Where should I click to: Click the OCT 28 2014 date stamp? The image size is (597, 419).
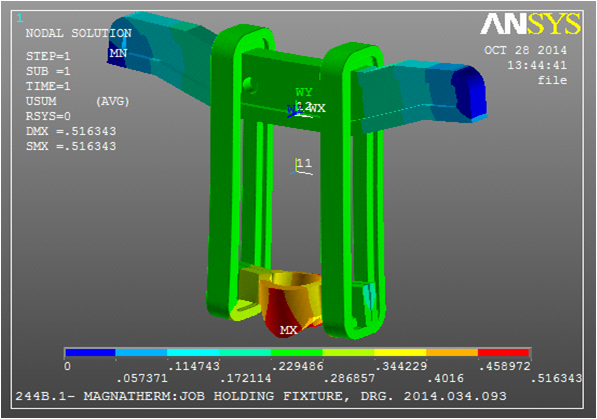click(525, 50)
